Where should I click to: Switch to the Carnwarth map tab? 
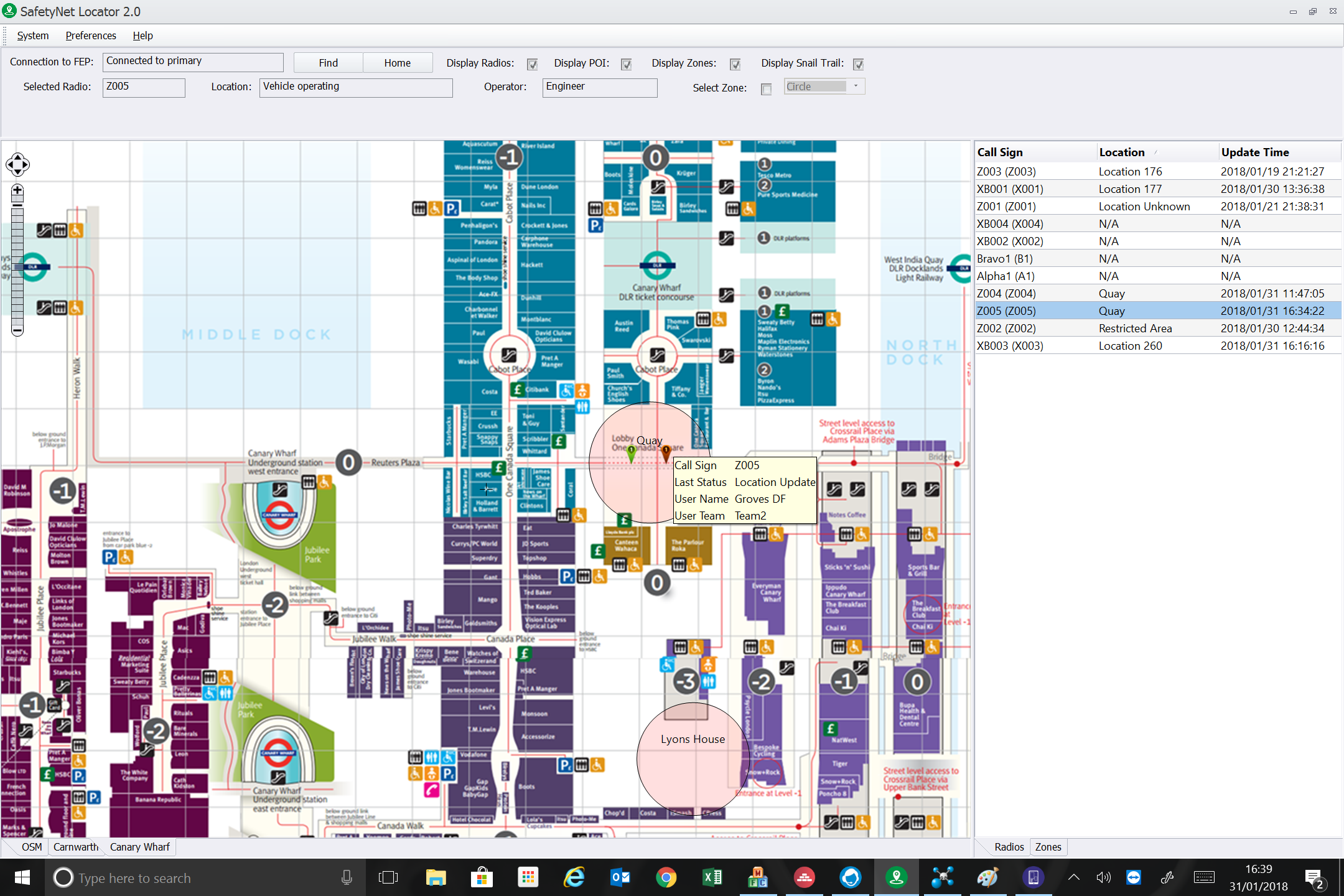click(76, 847)
